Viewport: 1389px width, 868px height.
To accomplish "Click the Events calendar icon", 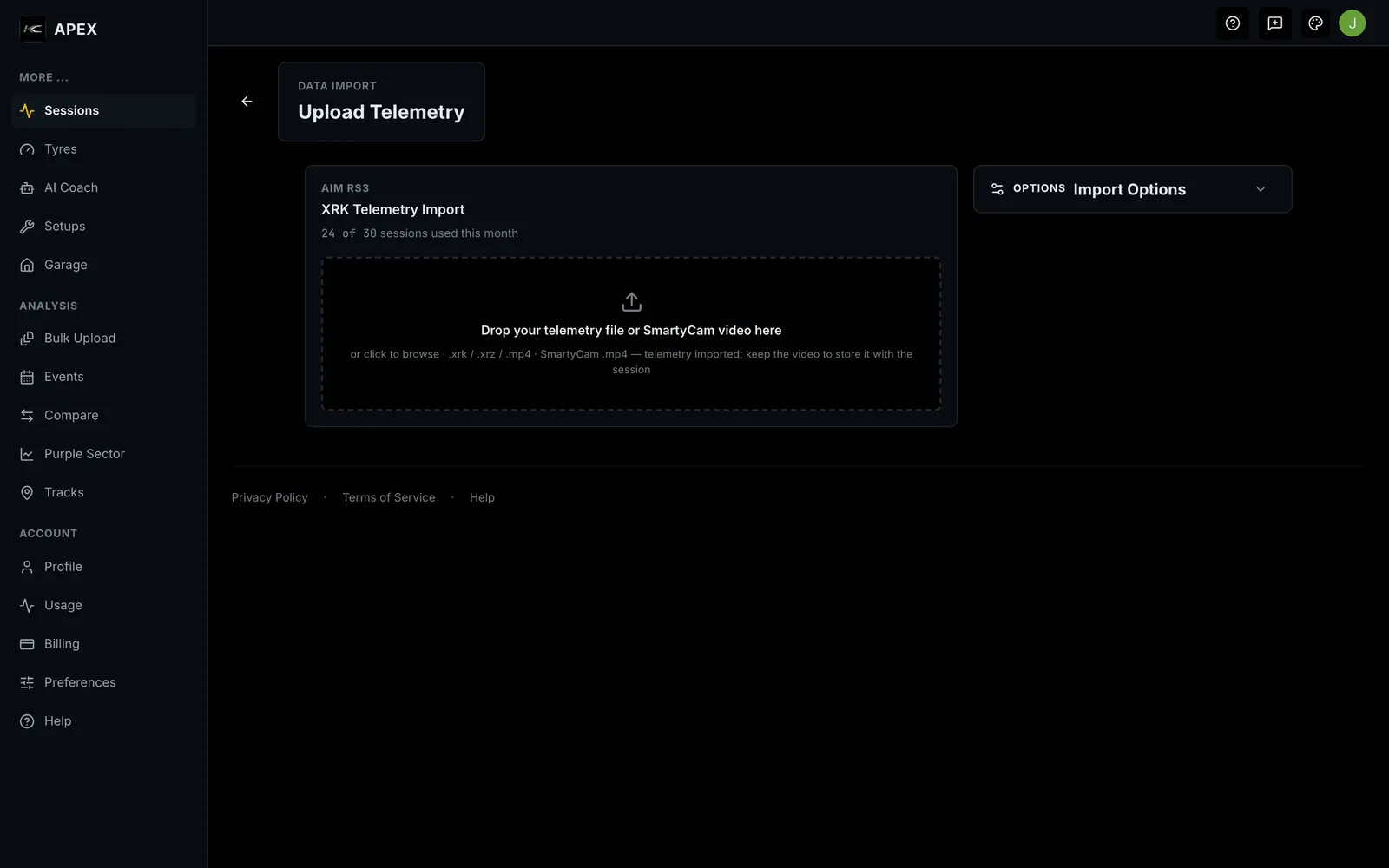I will 27,377.
